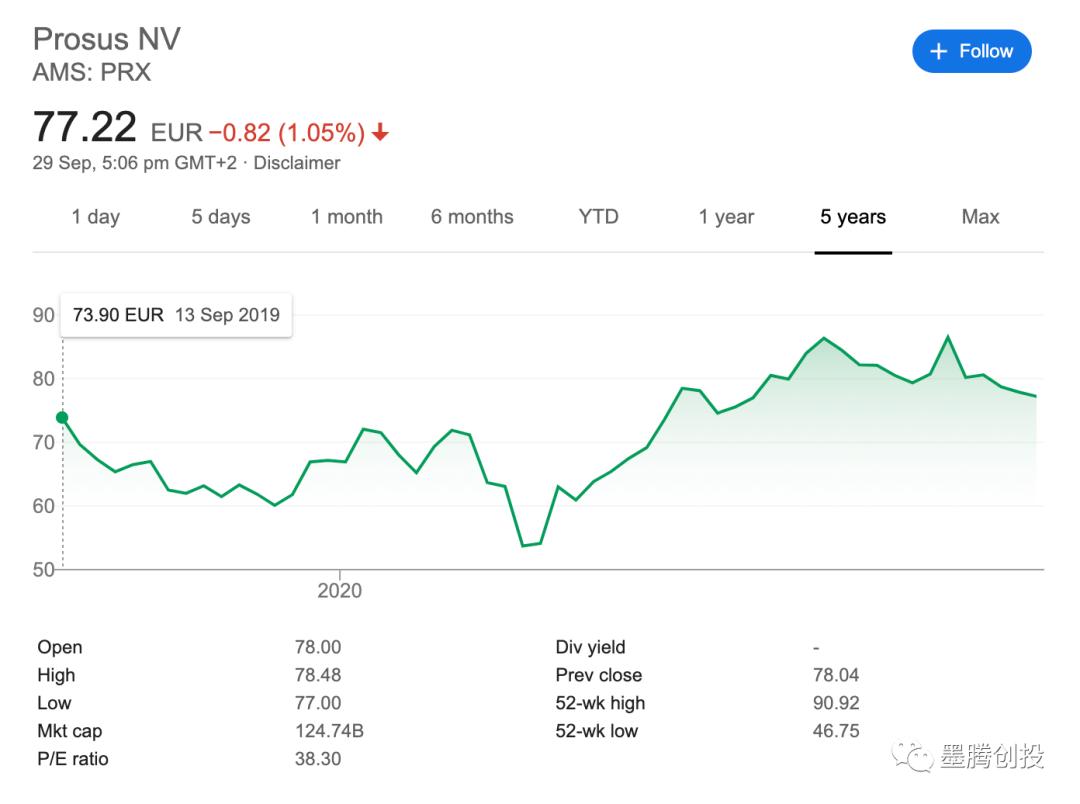Switch to the Max range tab

click(x=980, y=217)
